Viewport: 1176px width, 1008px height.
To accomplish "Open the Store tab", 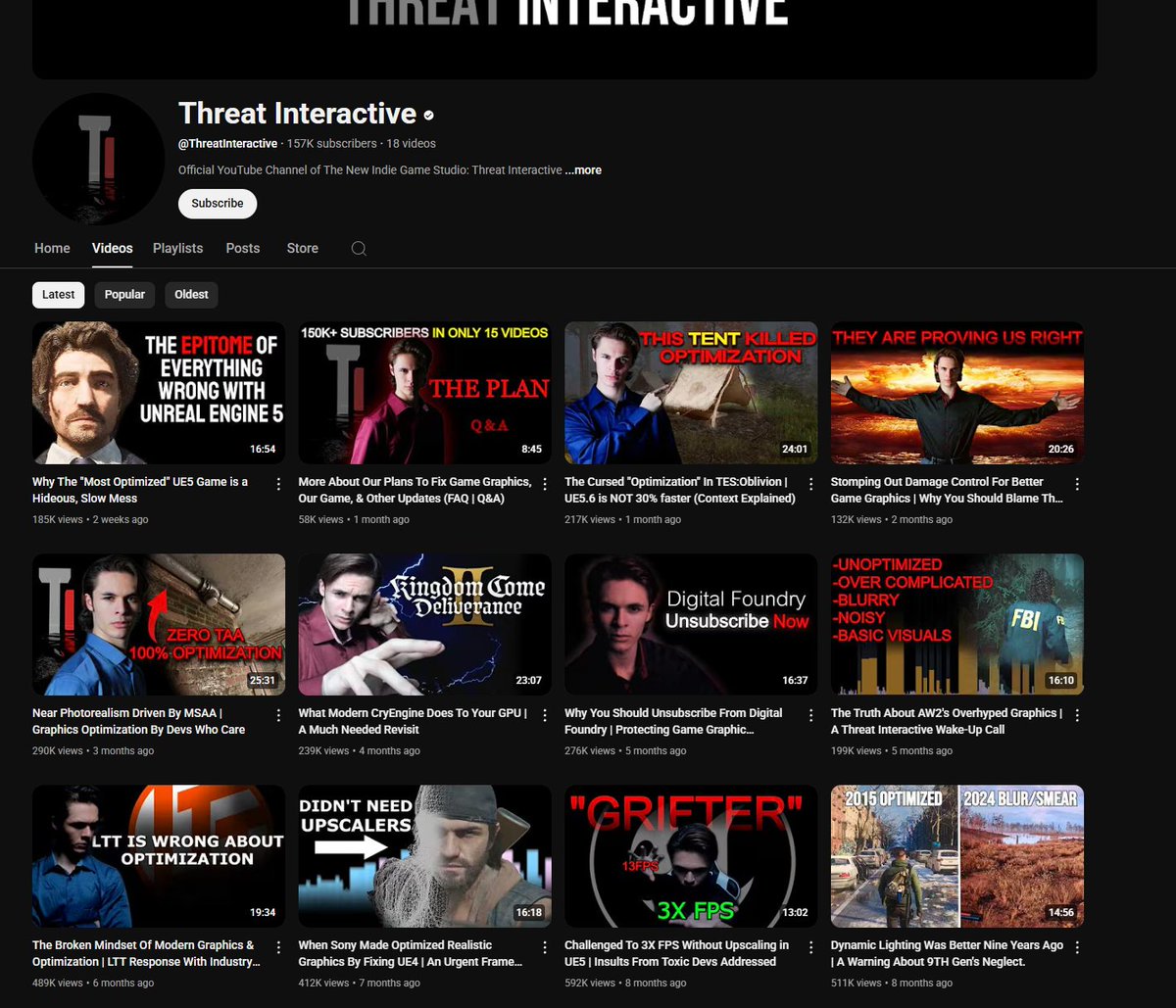I will coord(303,249).
